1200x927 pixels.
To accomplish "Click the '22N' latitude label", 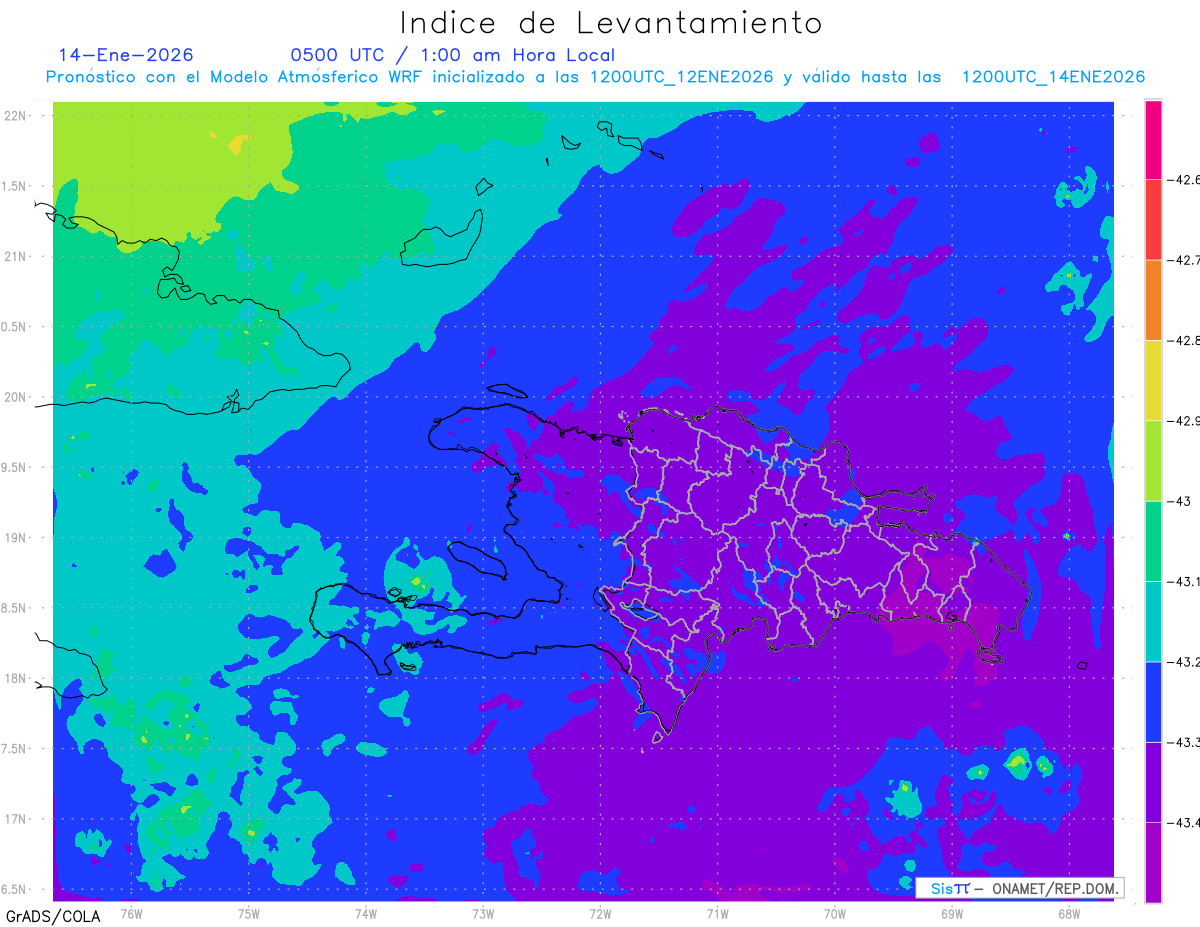I will tap(16, 115).
